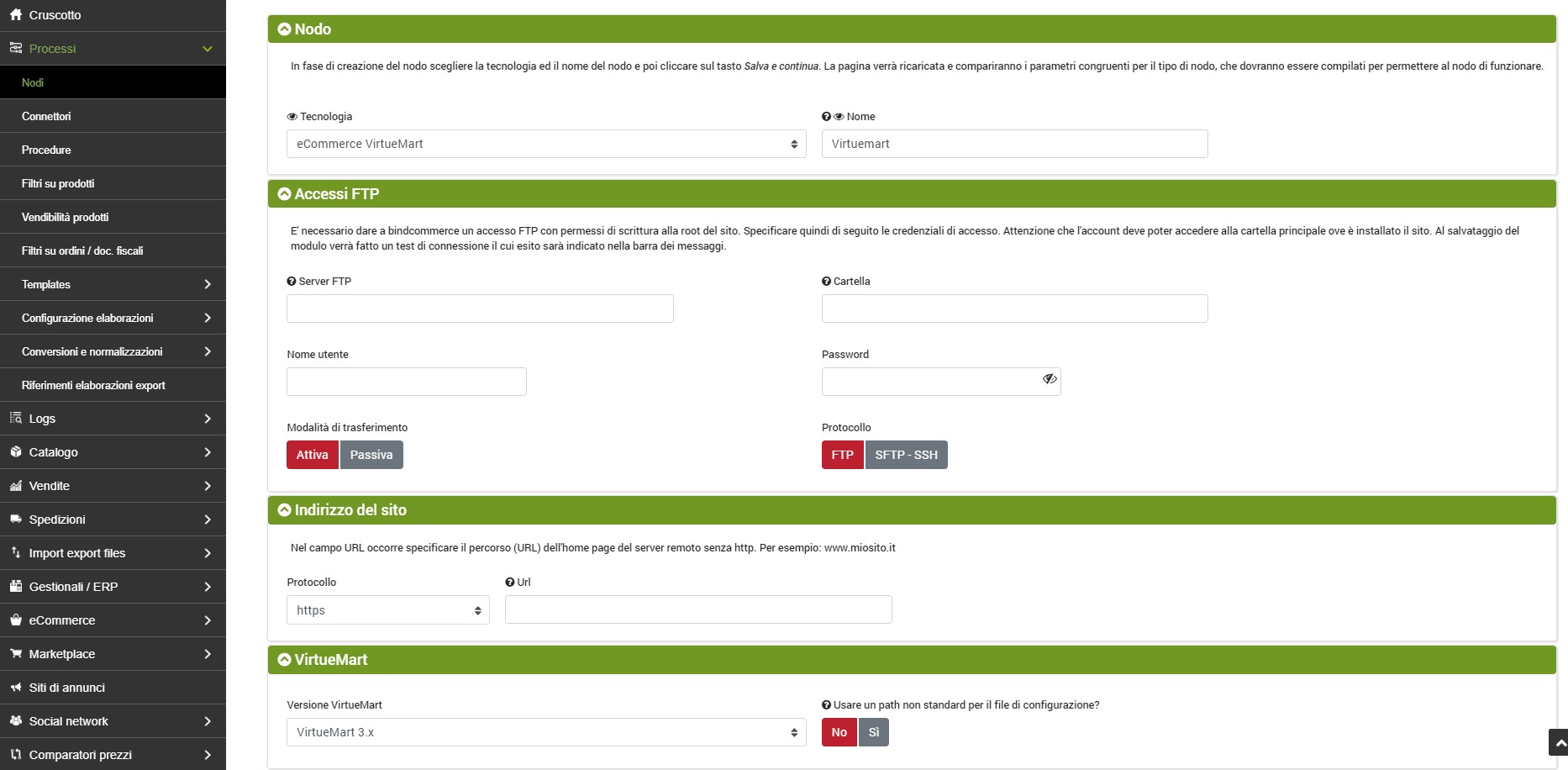Click the Spedizioni truck icon
The width and height of the screenshot is (1568, 770).
pyautogui.click(x=16, y=519)
